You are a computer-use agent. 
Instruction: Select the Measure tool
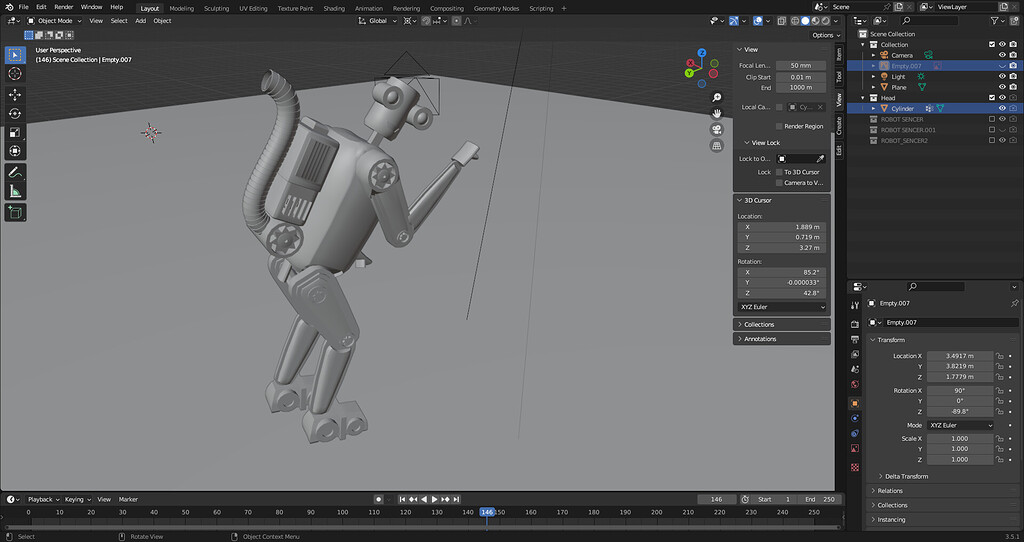[15, 191]
